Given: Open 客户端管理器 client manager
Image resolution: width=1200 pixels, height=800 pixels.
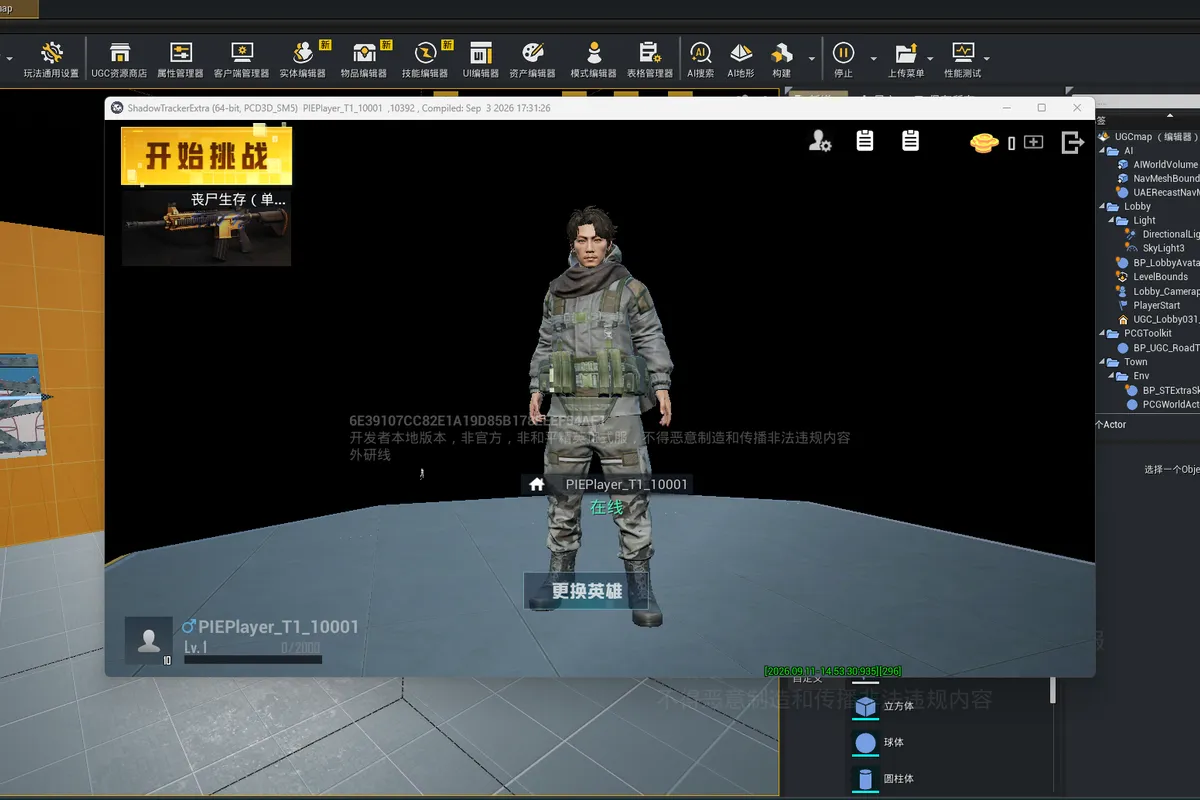Looking at the screenshot, I should coord(241,60).
